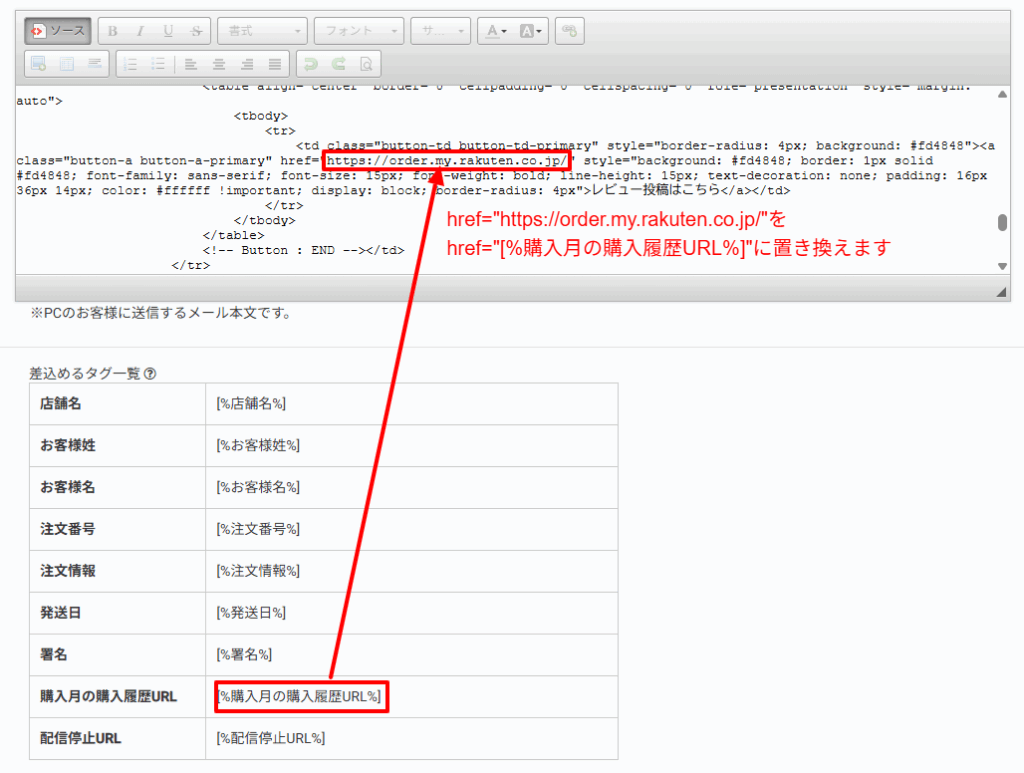1024x773 pixels.
Task: Click the 購入月の購入履歴URL row label
Action: (108, 697)
